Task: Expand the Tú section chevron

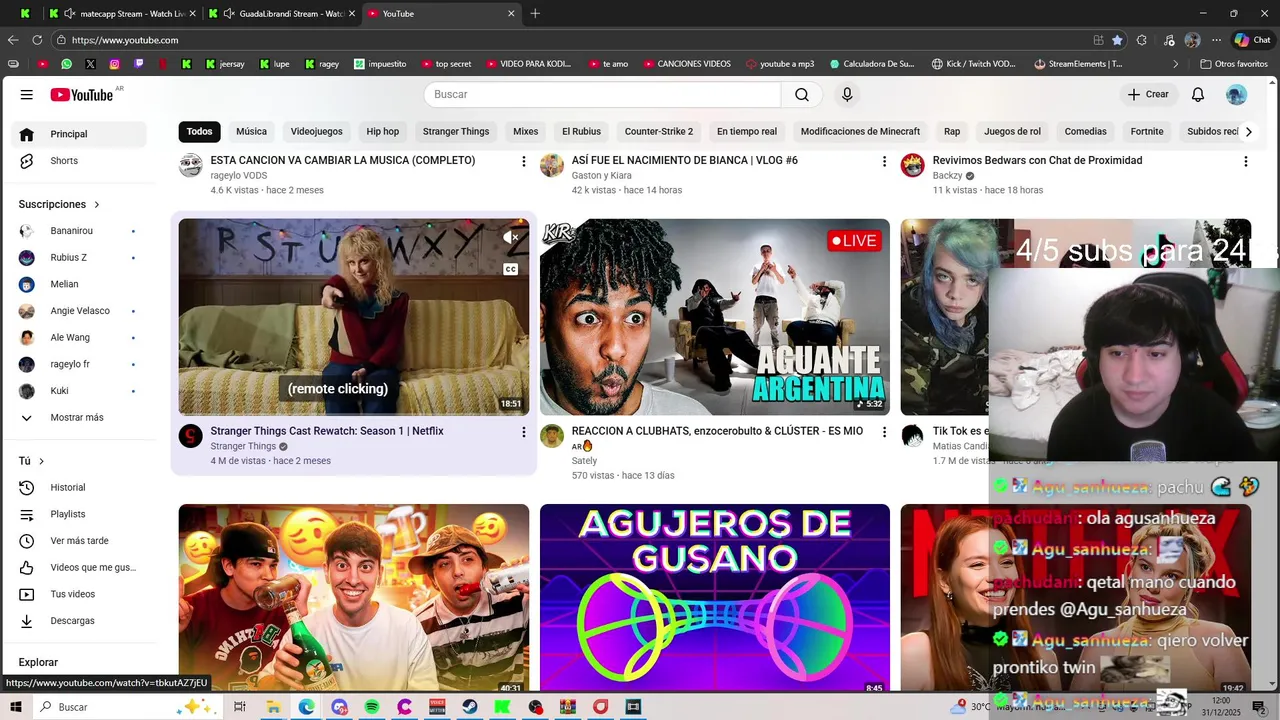Action: click(x=41, y=461)
